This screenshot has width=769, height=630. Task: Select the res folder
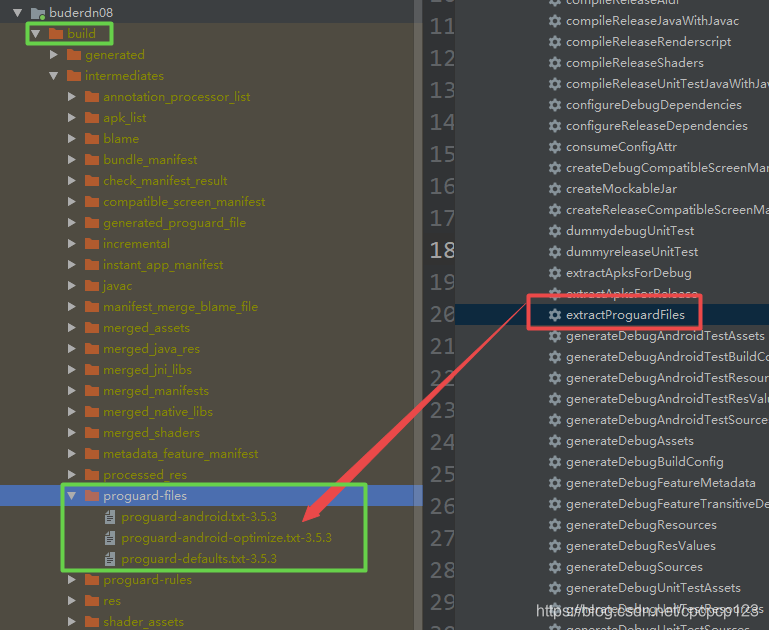(111, 601)
